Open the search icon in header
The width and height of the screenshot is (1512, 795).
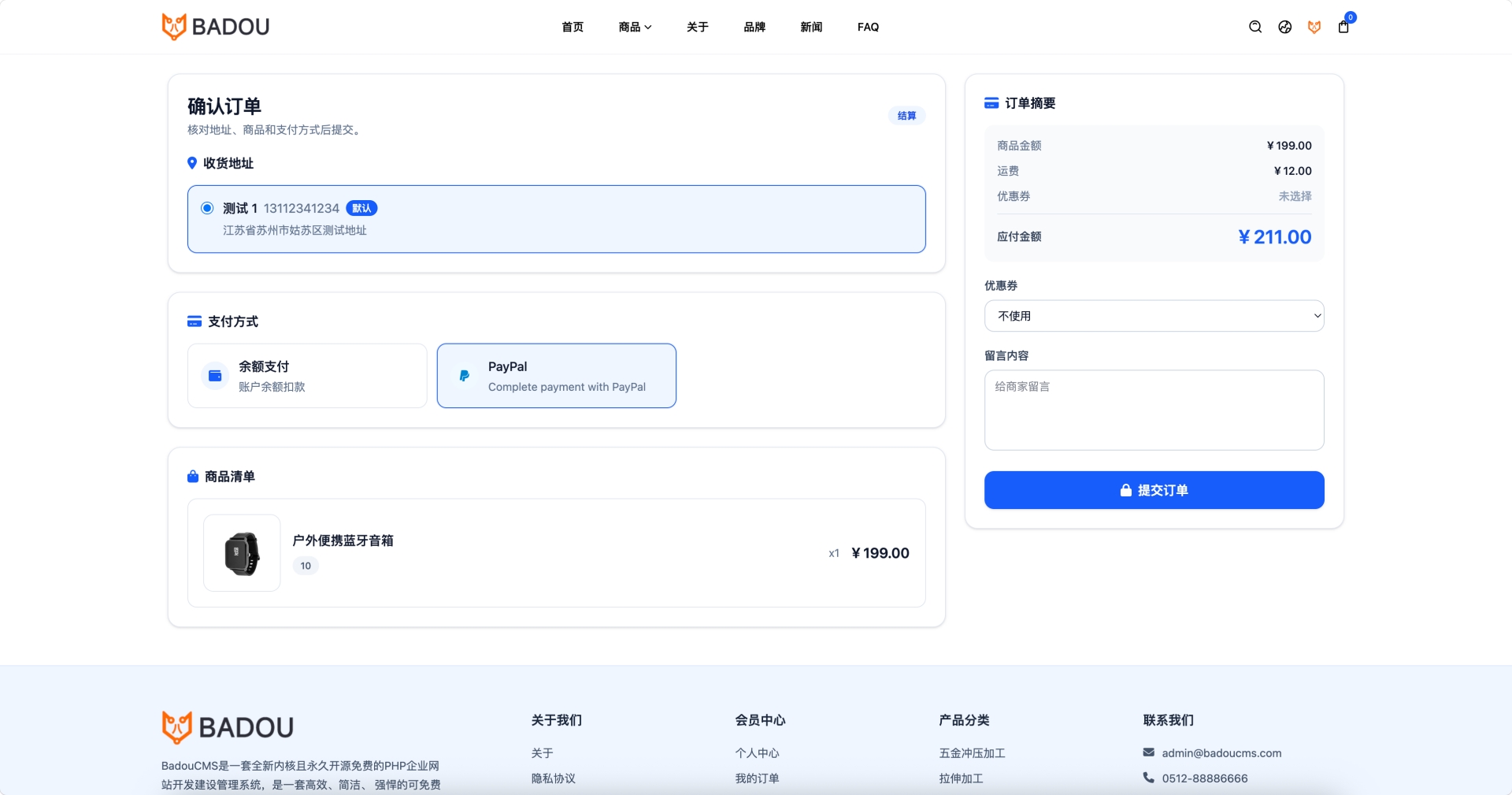1255,27
